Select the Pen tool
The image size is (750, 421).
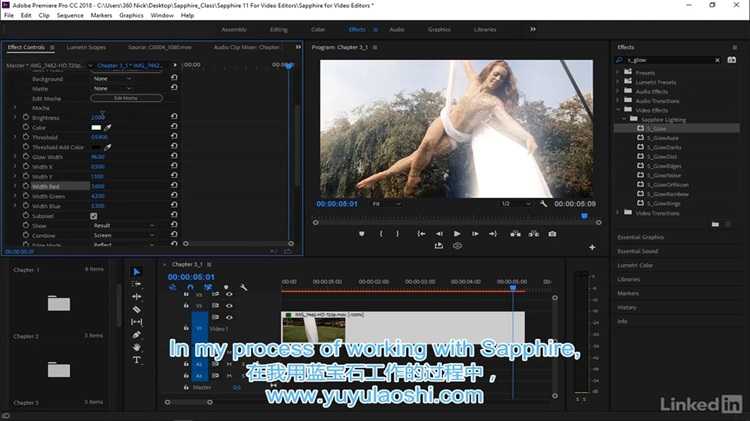pyautogui.click(x=136, y=334)
